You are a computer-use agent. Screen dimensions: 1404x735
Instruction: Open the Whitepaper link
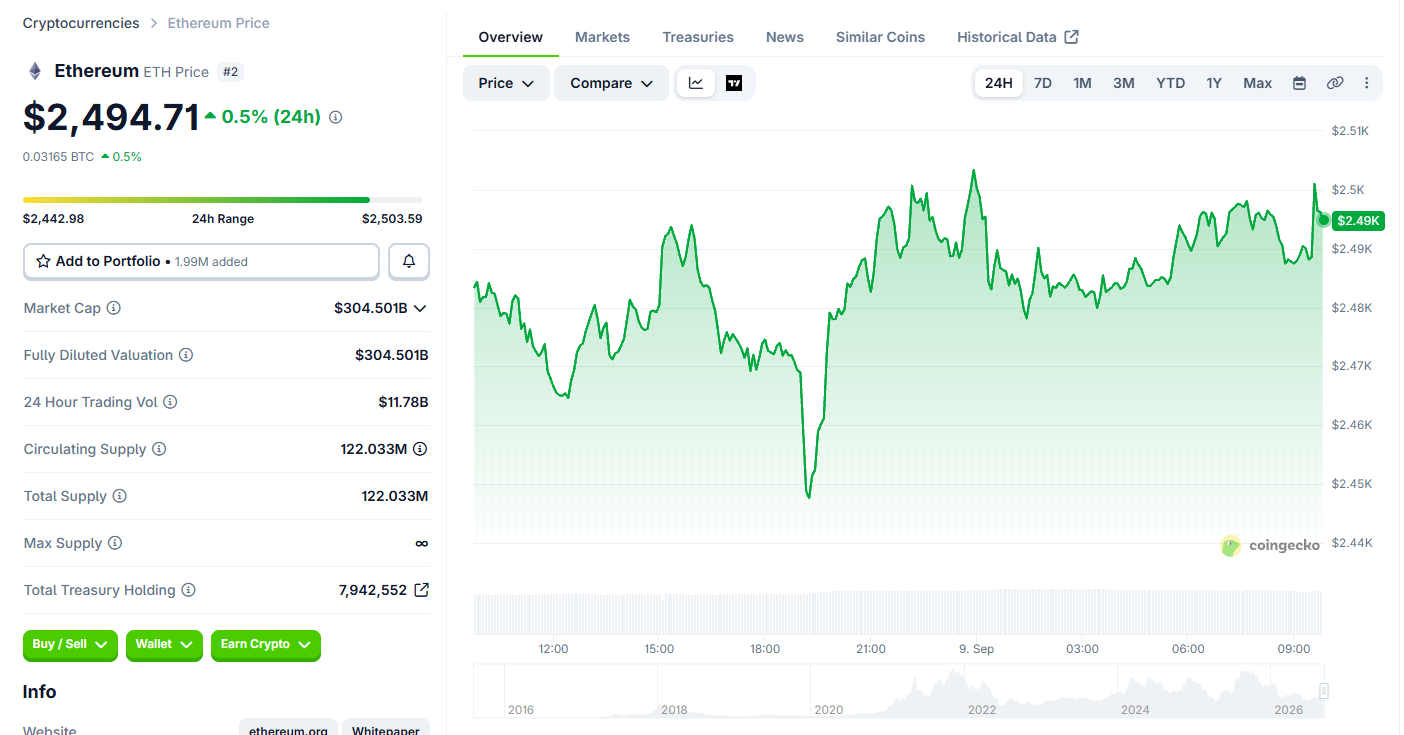click(x=386, y=729)
